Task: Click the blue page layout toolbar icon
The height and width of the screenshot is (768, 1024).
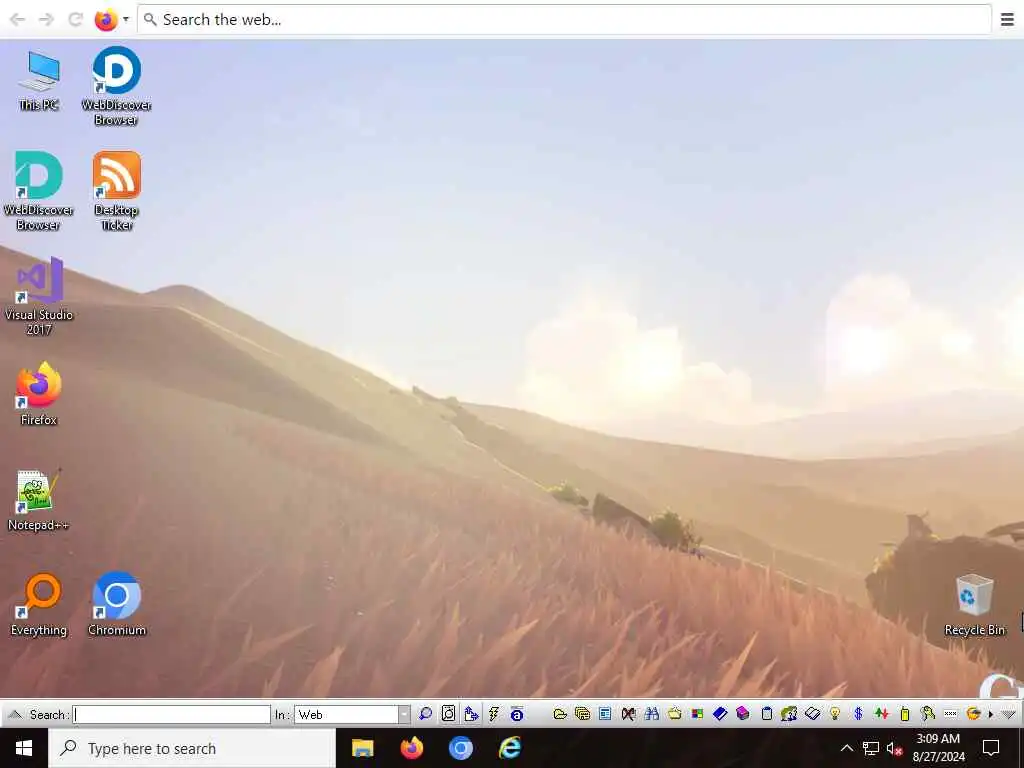Action: tap(605, 714)
